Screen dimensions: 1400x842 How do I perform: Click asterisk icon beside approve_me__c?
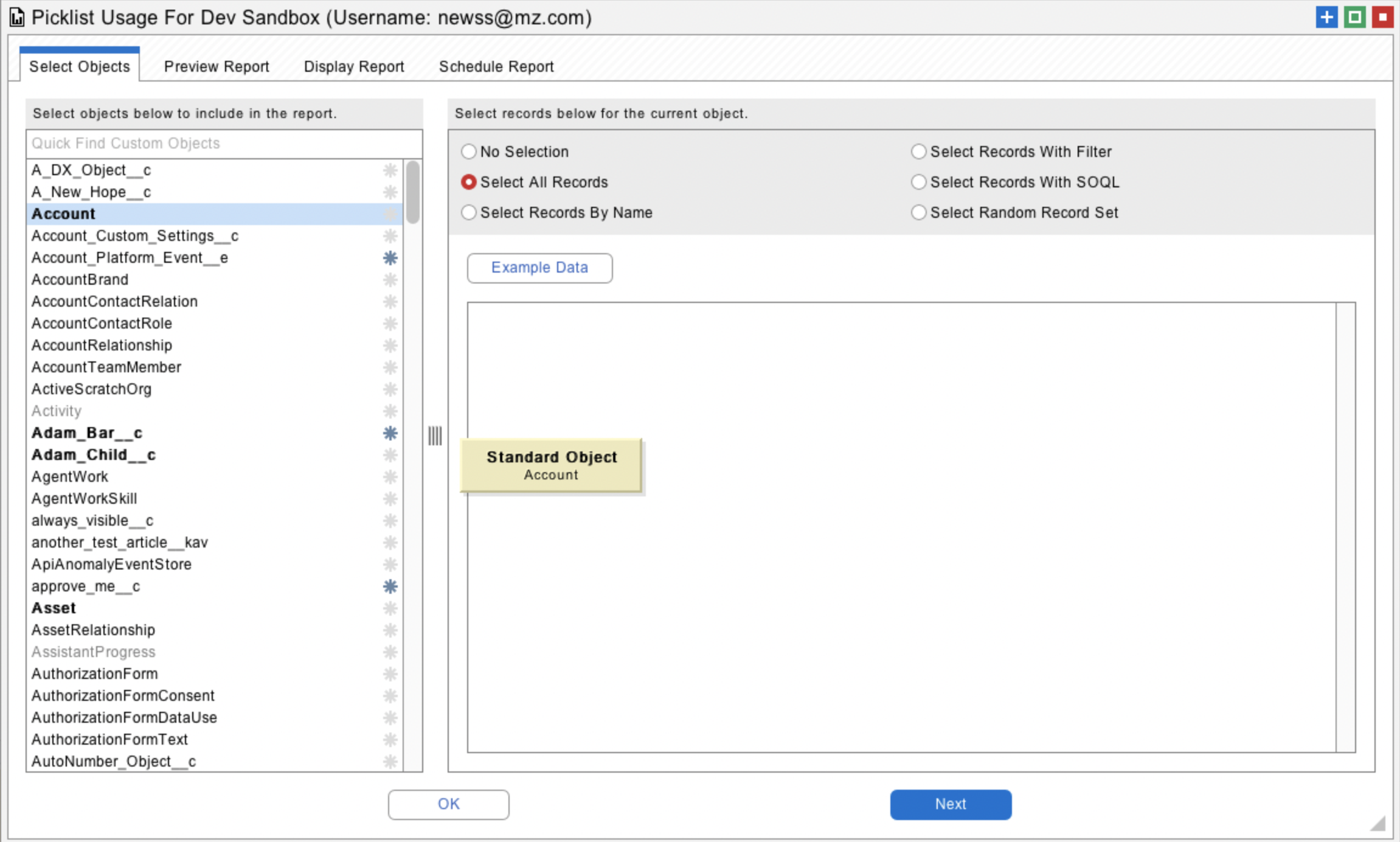point(390,586)
